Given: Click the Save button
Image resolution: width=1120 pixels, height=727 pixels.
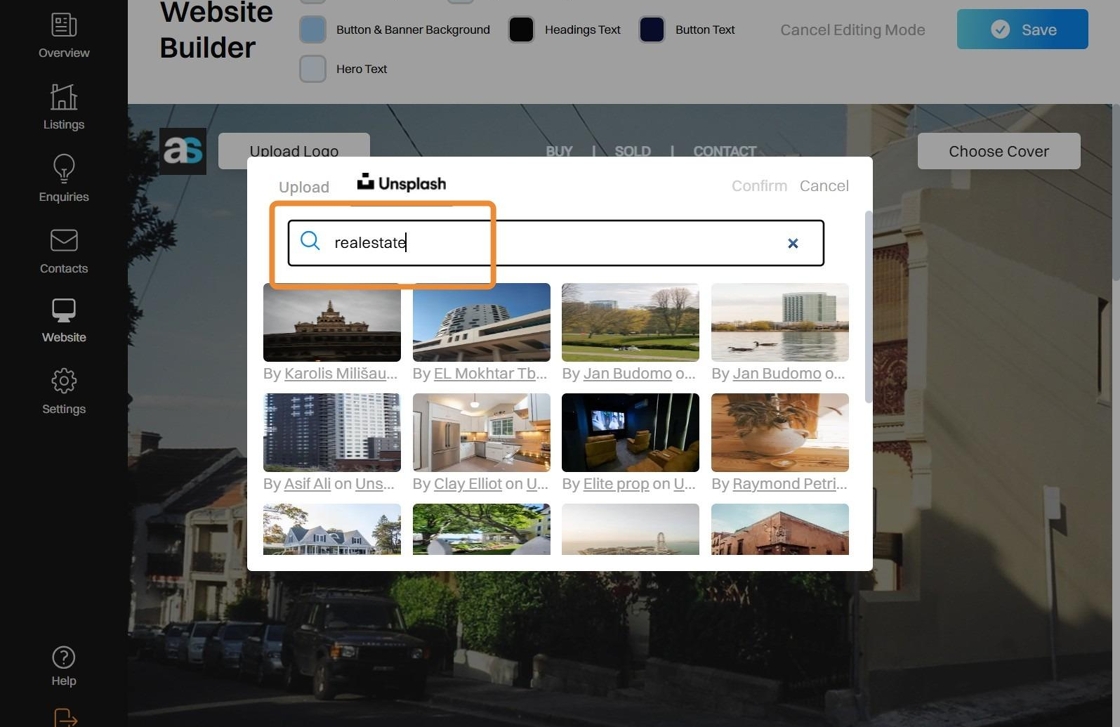Looking at the screenshot, I should 1022,29.
